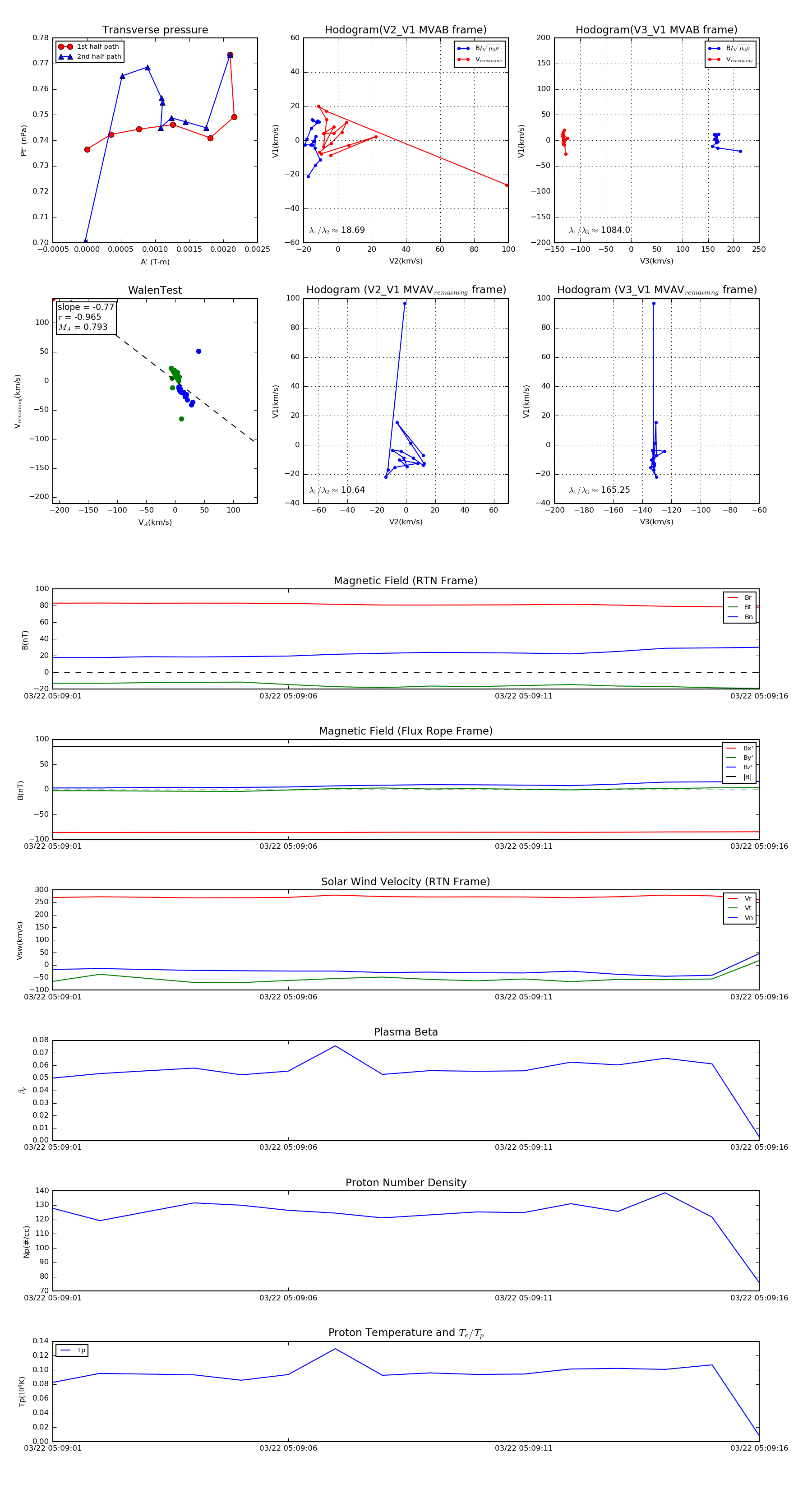
Task: Select the Br legend entry
Action: click(740, 598)
